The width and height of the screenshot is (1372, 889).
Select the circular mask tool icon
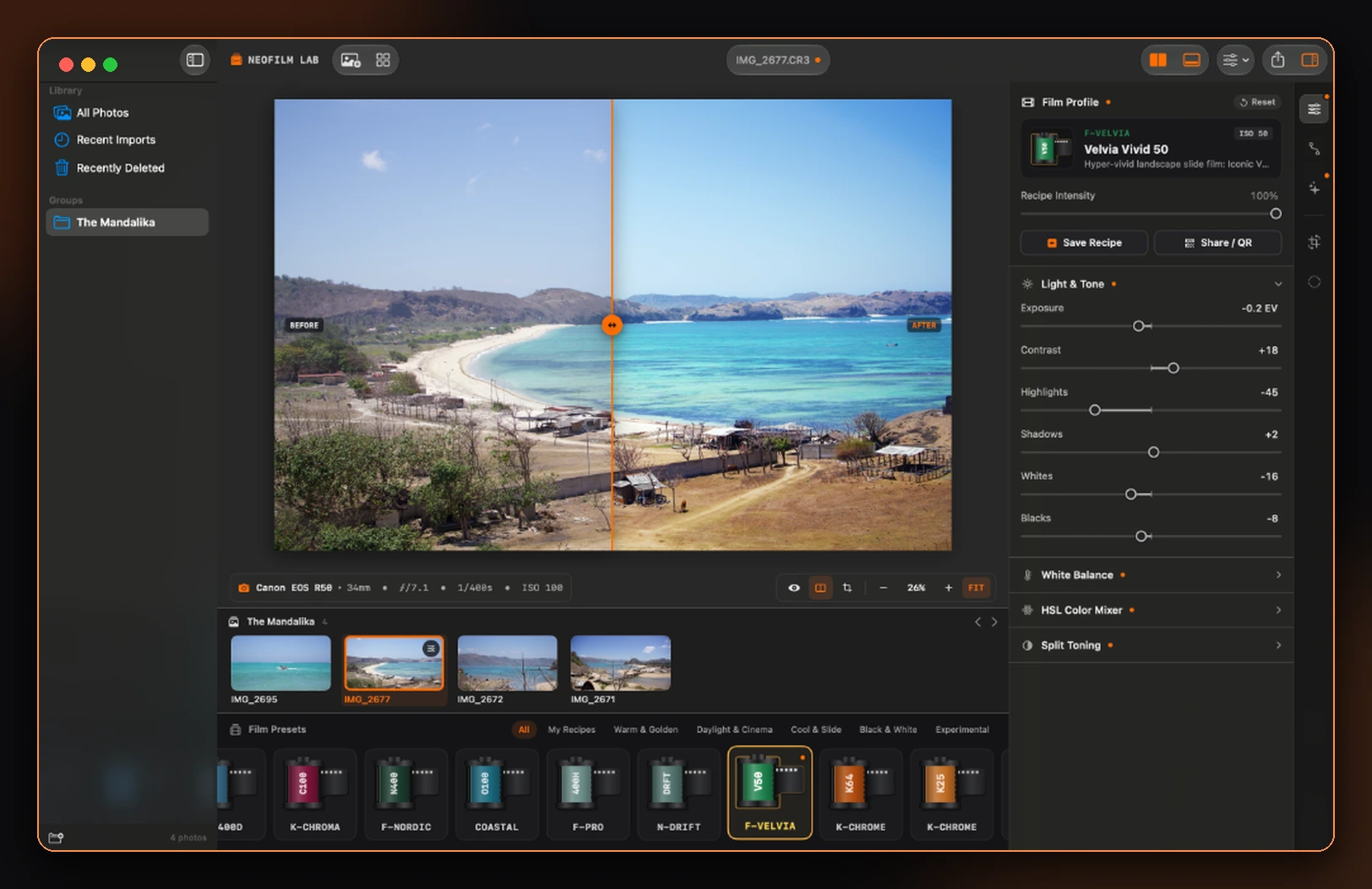coord(1314,282)
